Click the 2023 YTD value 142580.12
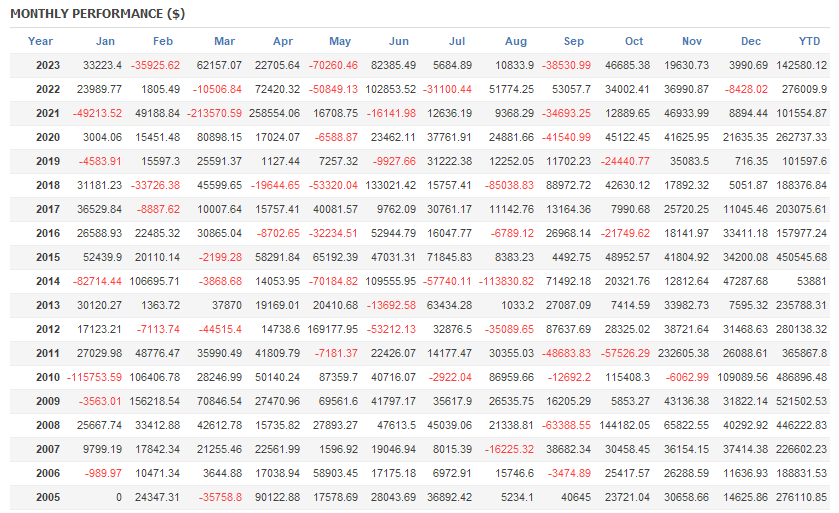Image resolution: width=839 pixels, height=513 pixels. pyautogui.click(x=801, y=65)
